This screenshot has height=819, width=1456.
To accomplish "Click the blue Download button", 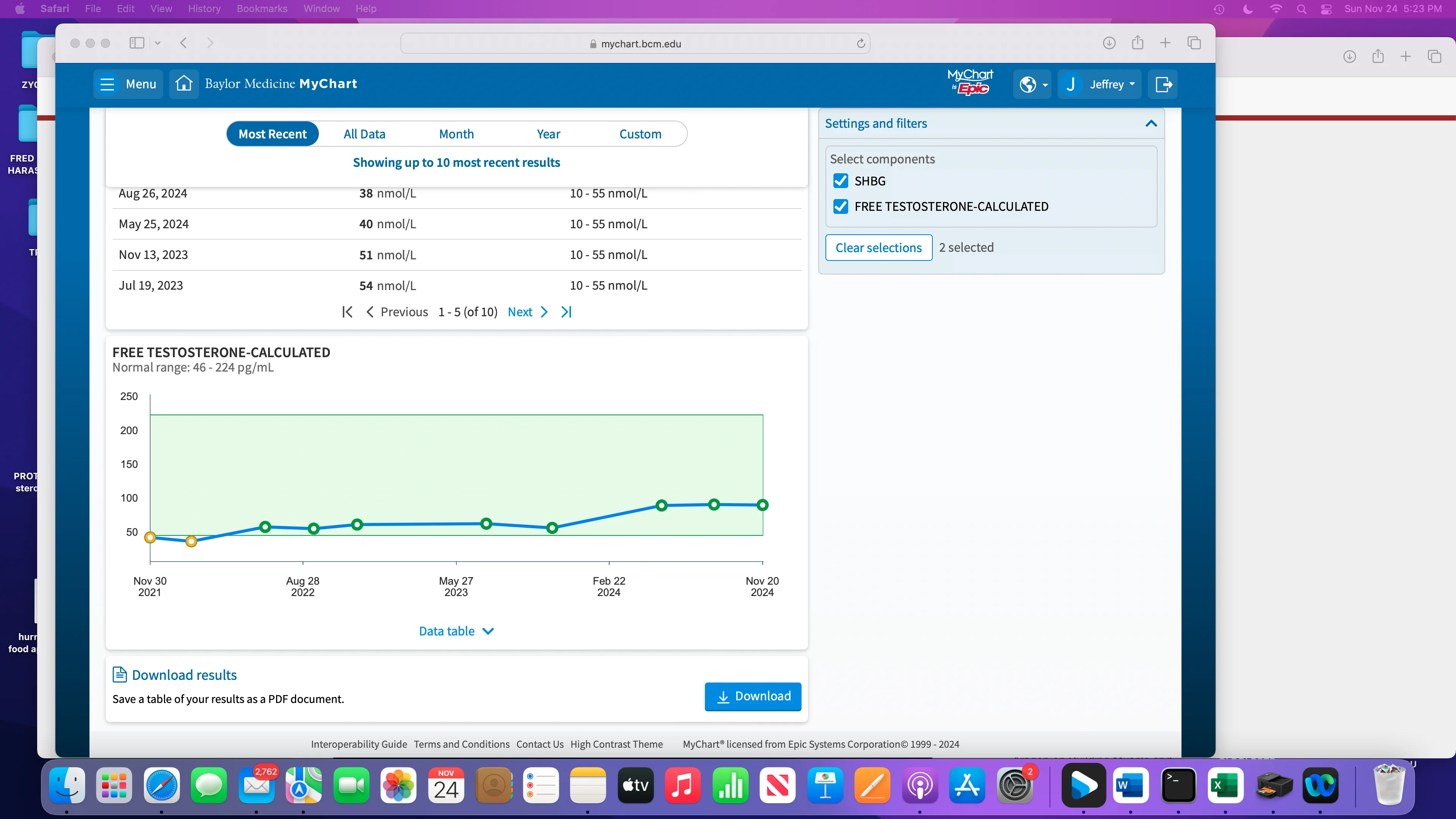I will coord(753,697).
